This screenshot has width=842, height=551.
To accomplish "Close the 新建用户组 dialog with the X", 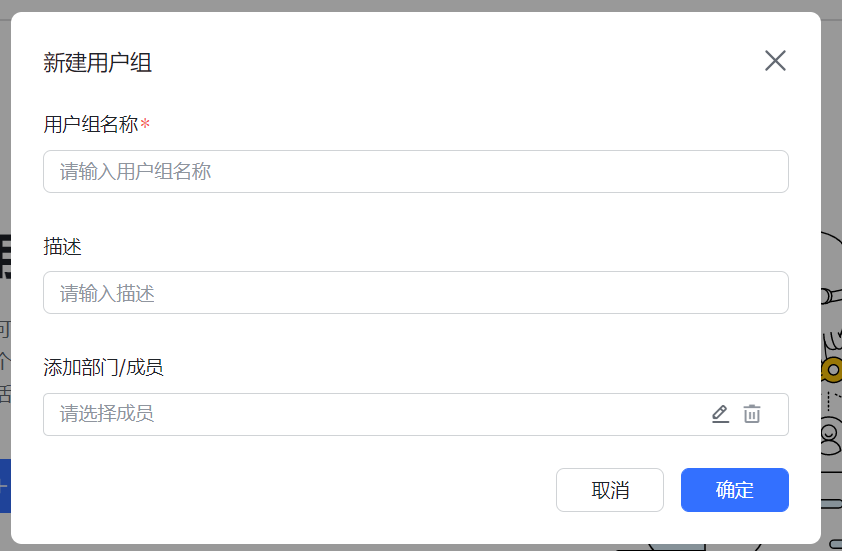I will (x=775, y=61).
